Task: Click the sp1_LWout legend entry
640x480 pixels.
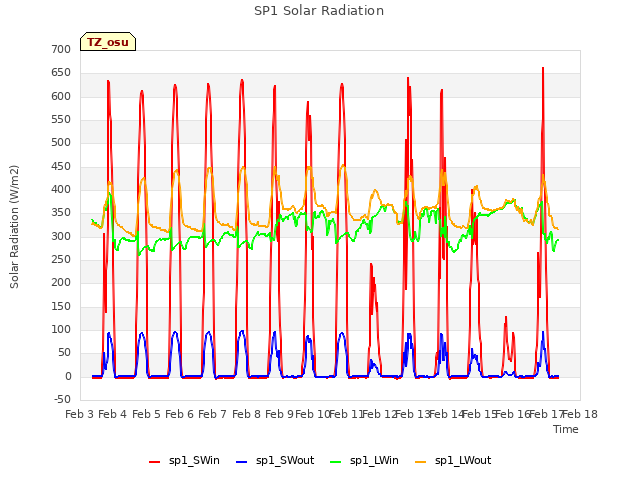Action: [453, 461]
